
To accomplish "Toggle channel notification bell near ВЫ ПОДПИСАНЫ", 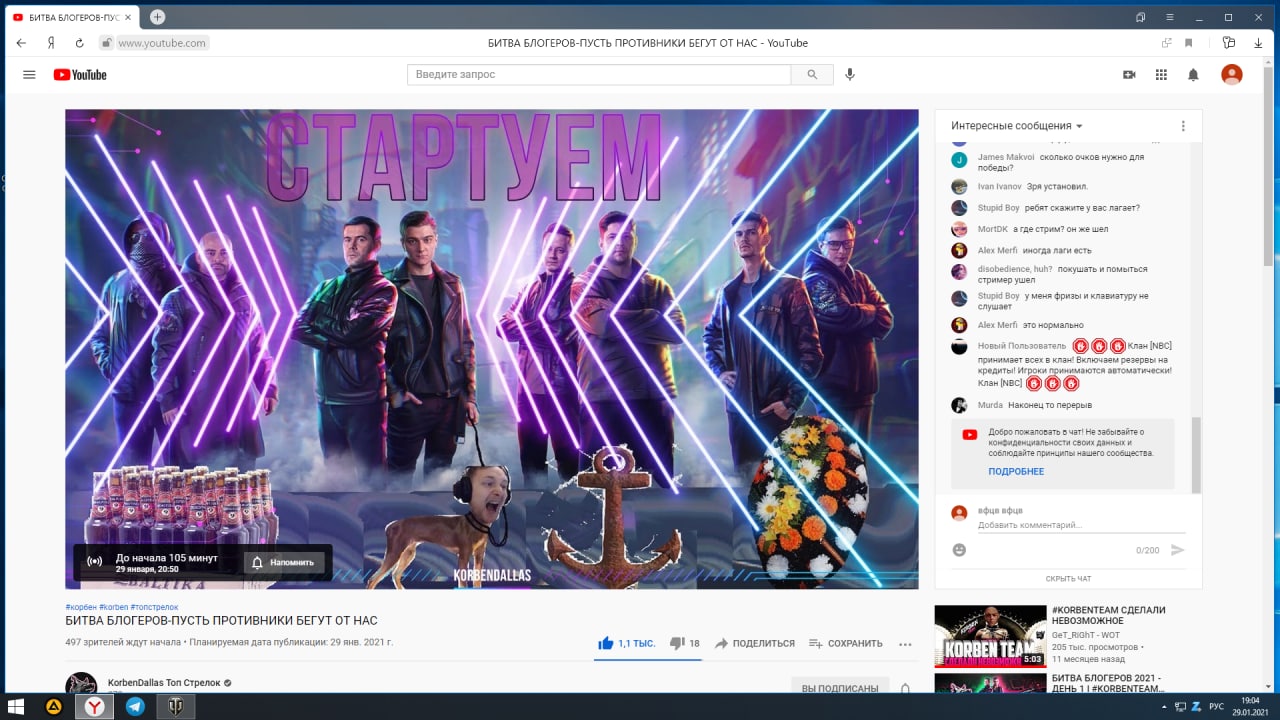I will (x=905, y=689).
